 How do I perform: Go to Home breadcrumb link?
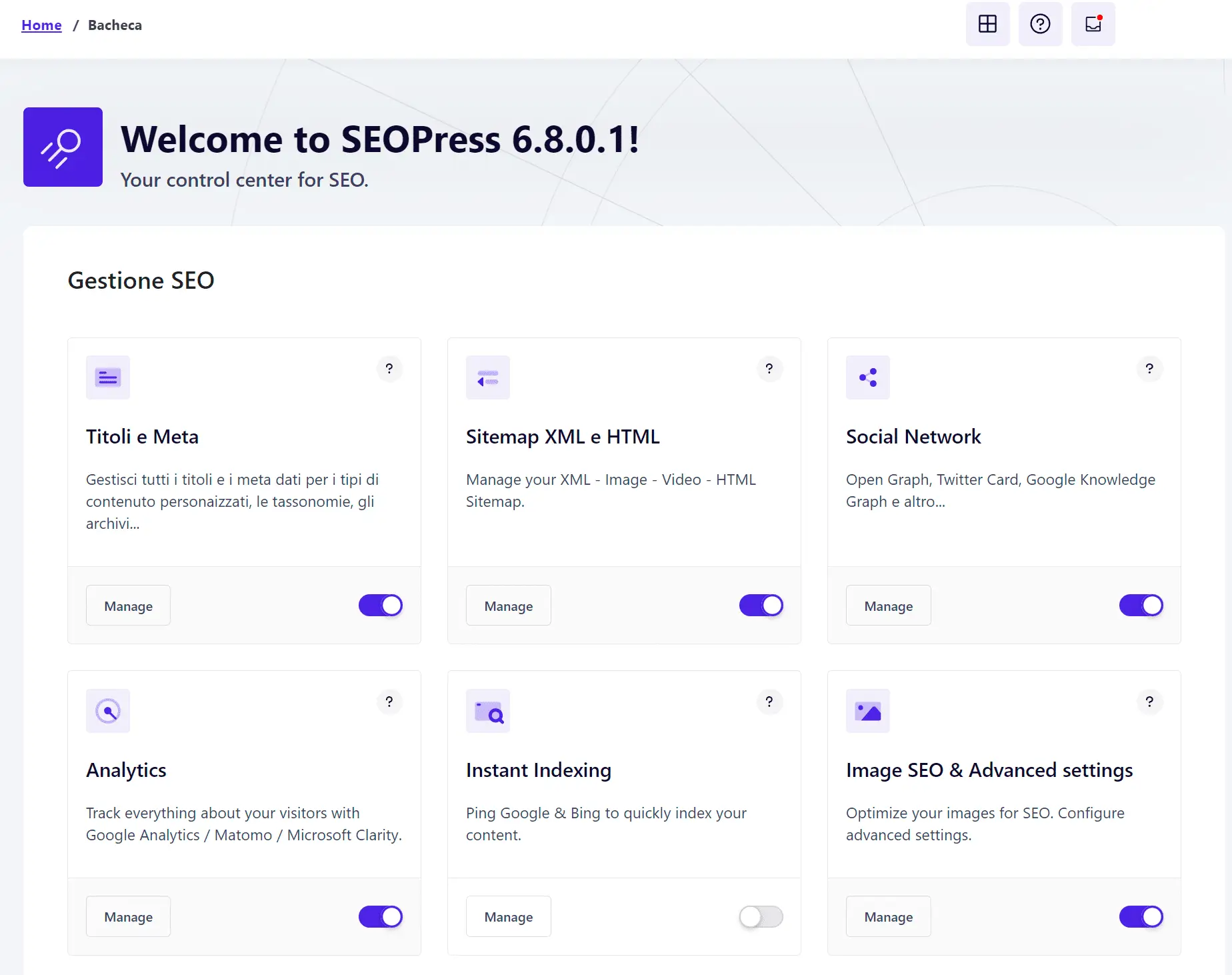(x=41, y=25)
